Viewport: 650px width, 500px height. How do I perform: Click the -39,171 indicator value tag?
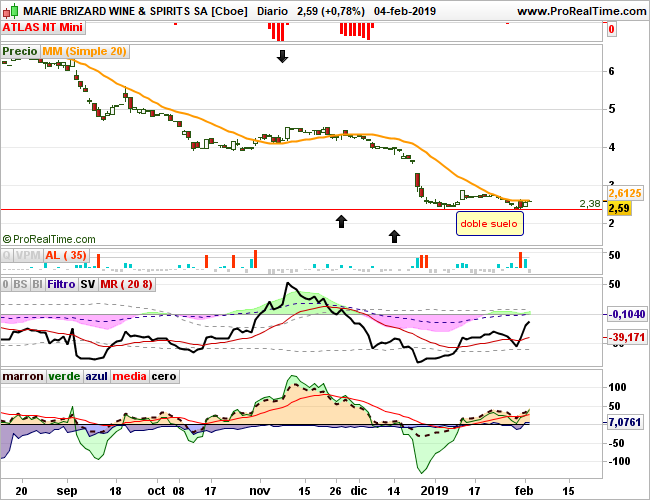626,337
